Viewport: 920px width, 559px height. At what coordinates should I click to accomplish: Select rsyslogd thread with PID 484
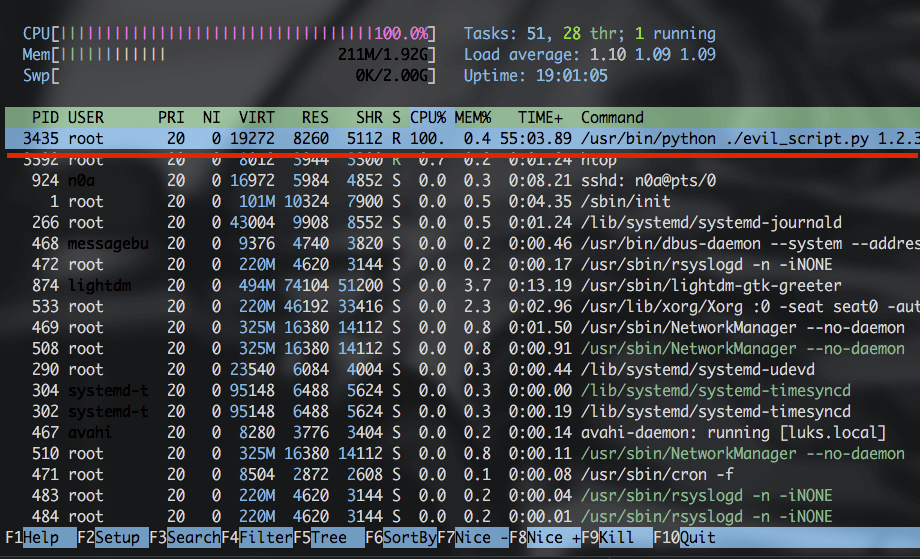(x=462, y=516)
